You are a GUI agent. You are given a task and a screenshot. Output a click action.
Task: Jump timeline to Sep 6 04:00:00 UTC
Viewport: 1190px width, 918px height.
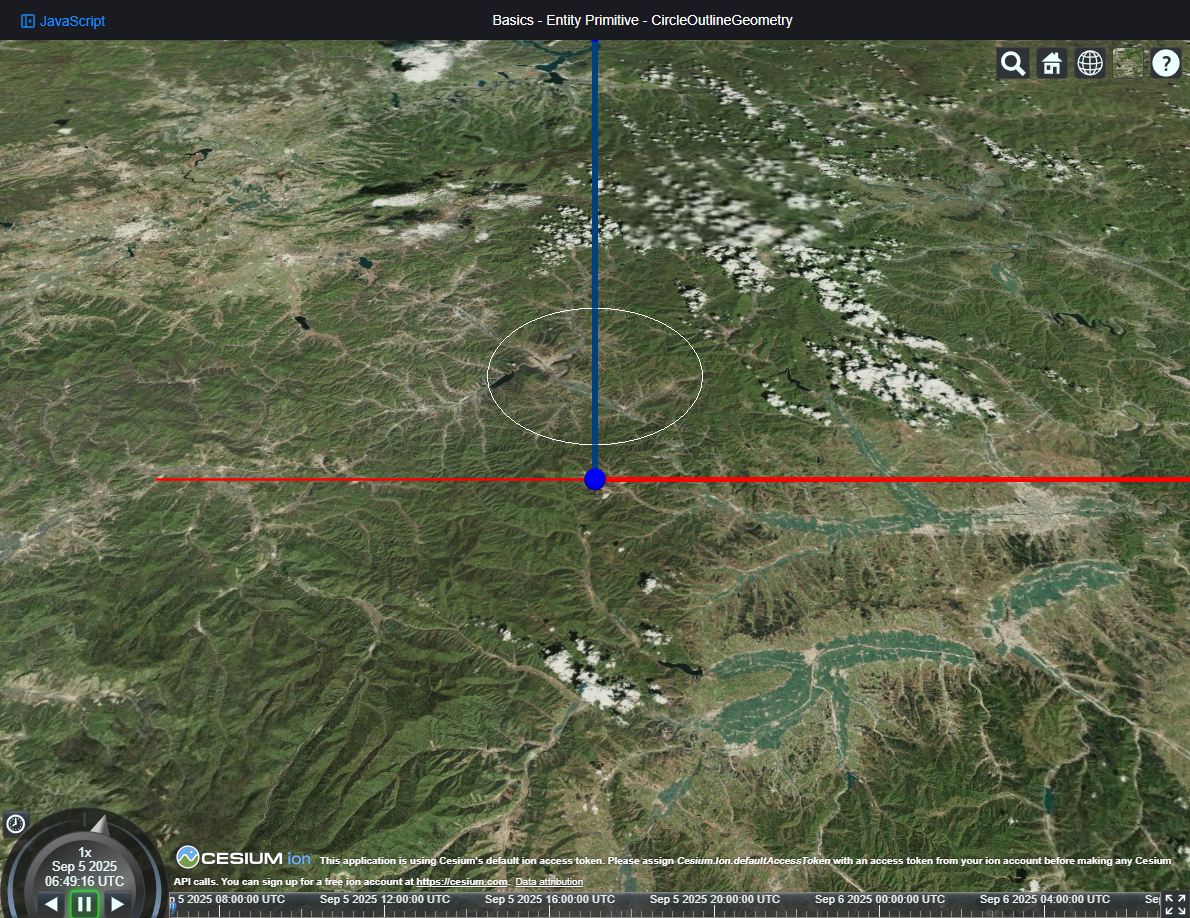tap(1045, 900)
